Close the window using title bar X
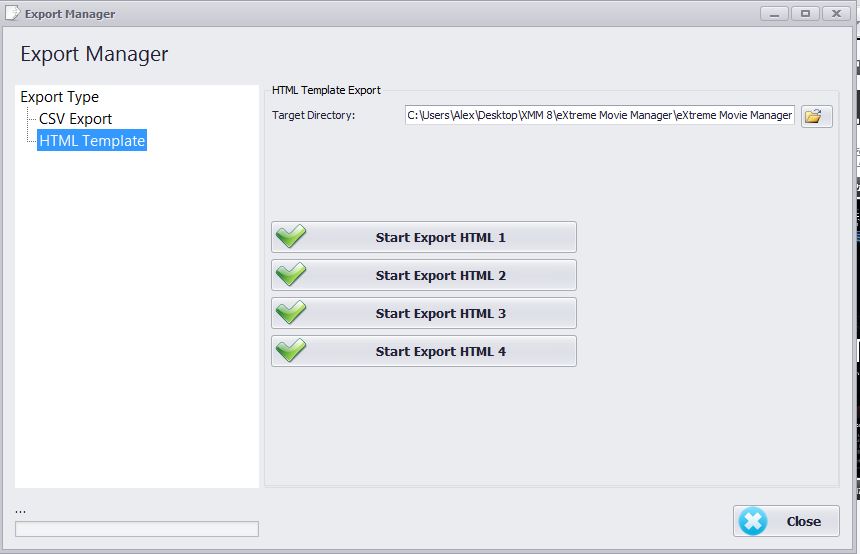Screen dimensions: 860x554 pos(834,13)
